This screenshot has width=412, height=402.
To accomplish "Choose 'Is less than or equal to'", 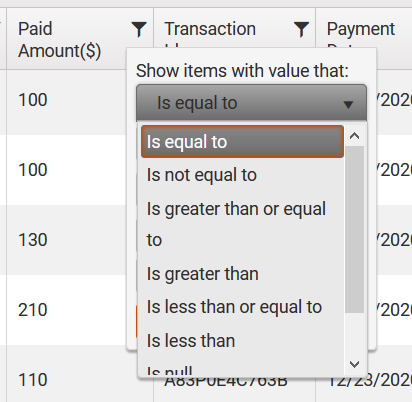I will [x=242, y=307].
